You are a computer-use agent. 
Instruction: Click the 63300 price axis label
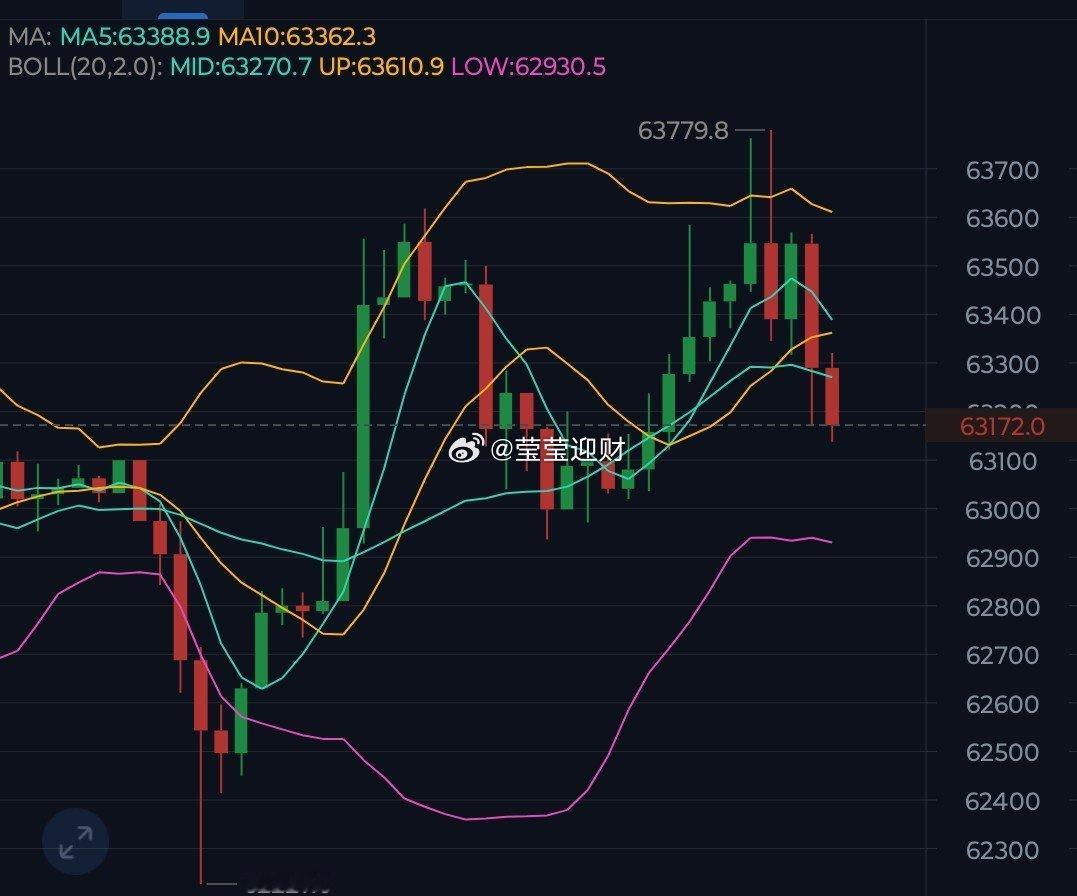pyautogui.click(x=1002, y=364)
